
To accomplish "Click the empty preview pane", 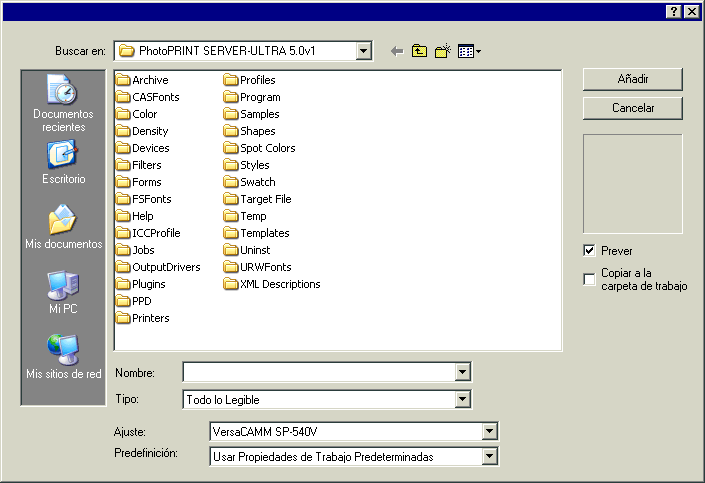I will pos(633,183).
